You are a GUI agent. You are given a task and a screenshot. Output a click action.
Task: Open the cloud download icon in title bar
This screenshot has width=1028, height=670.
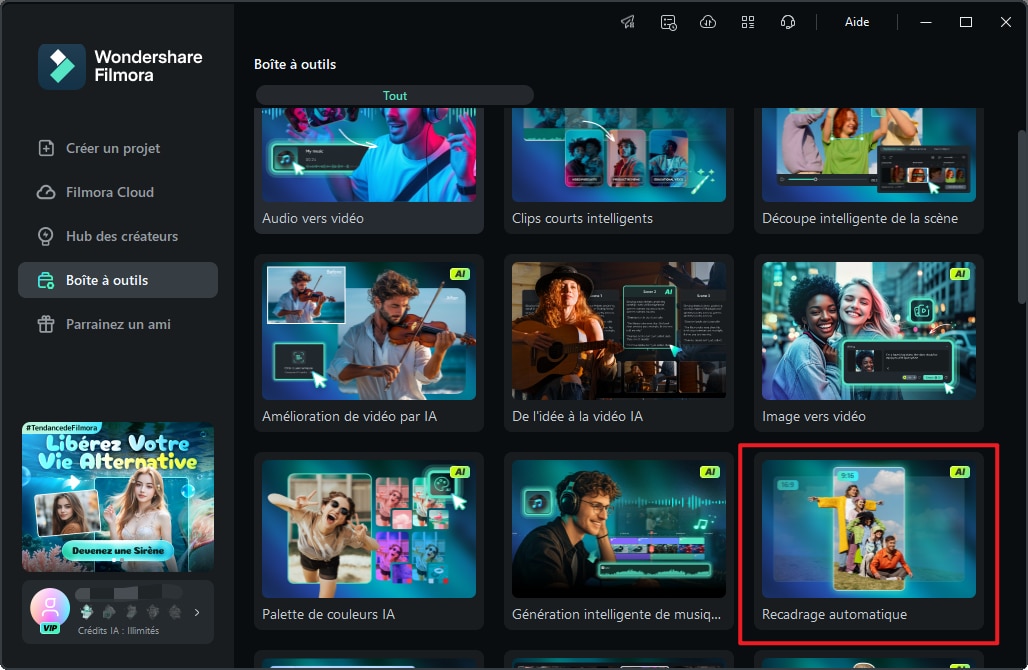pyautogui.click(x=708, y=22)
